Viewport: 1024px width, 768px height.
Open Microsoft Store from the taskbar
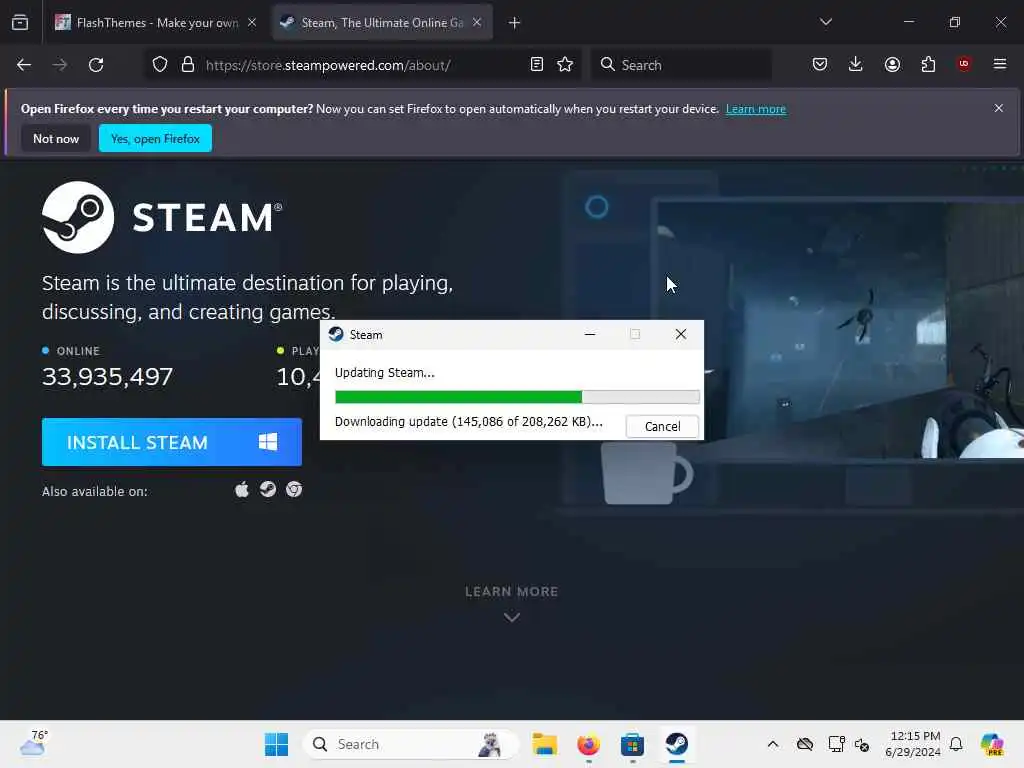point(632,744)
